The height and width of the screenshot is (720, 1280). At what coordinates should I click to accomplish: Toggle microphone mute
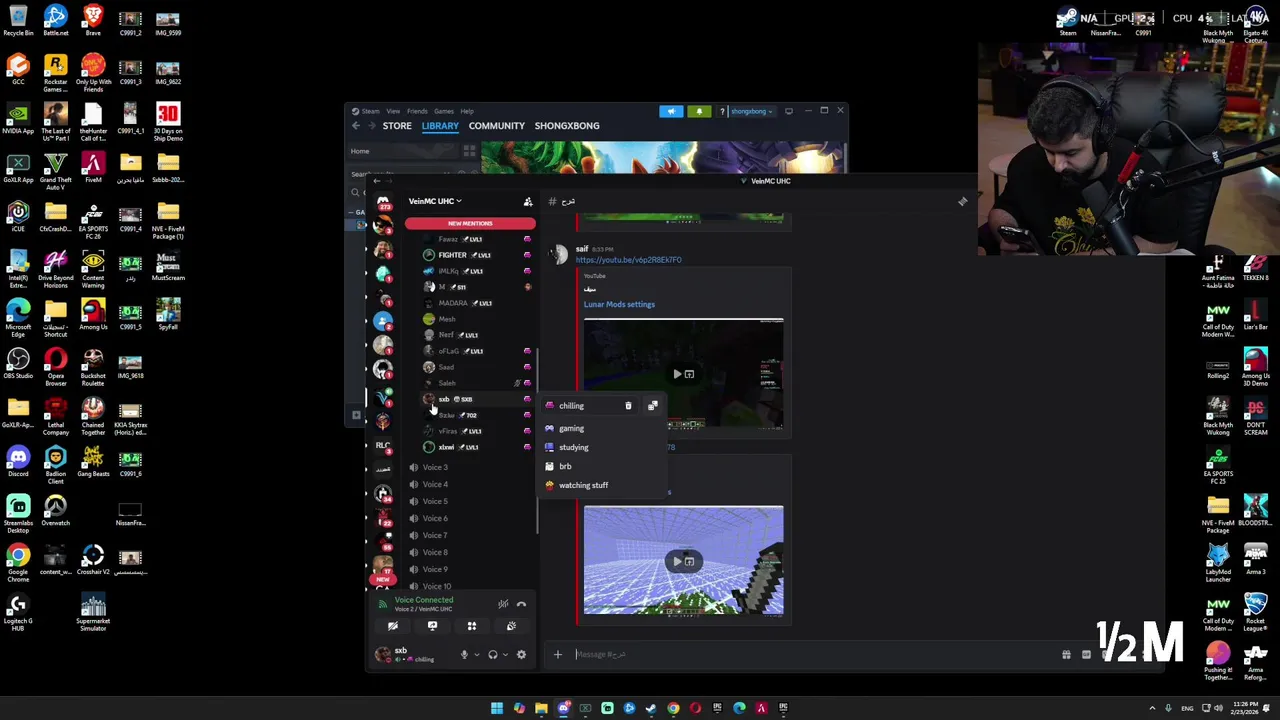coord(464,655)
